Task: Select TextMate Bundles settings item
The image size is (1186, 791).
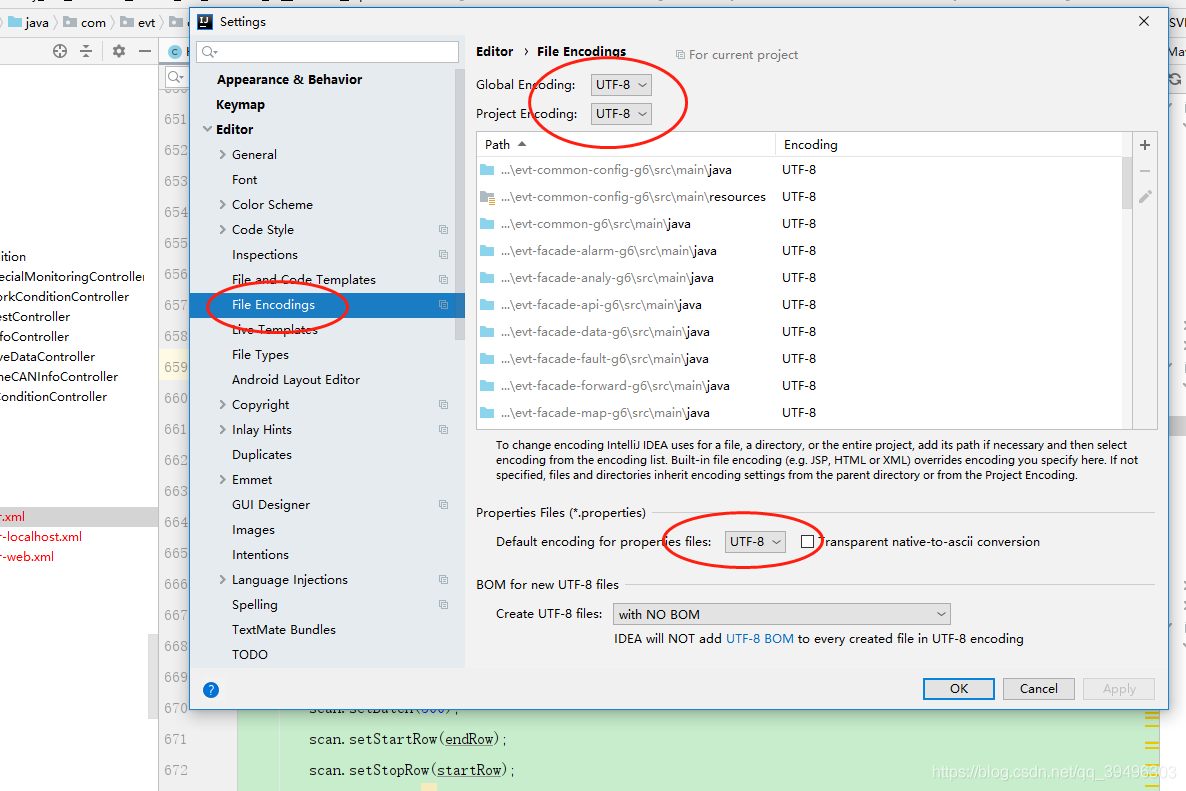Action: (x=284, y=629)
